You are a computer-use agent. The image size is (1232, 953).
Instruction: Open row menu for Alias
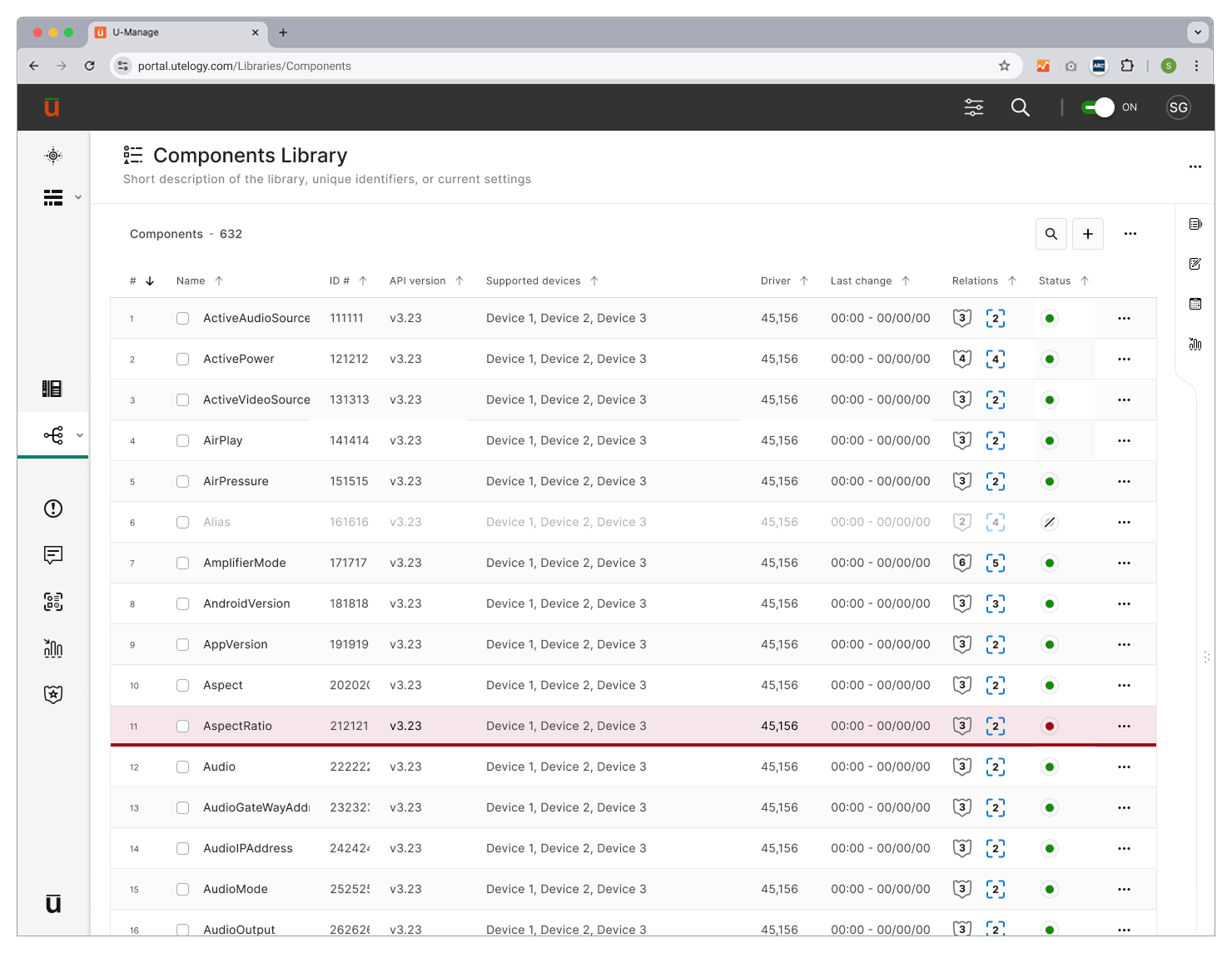coord(1124,523)
